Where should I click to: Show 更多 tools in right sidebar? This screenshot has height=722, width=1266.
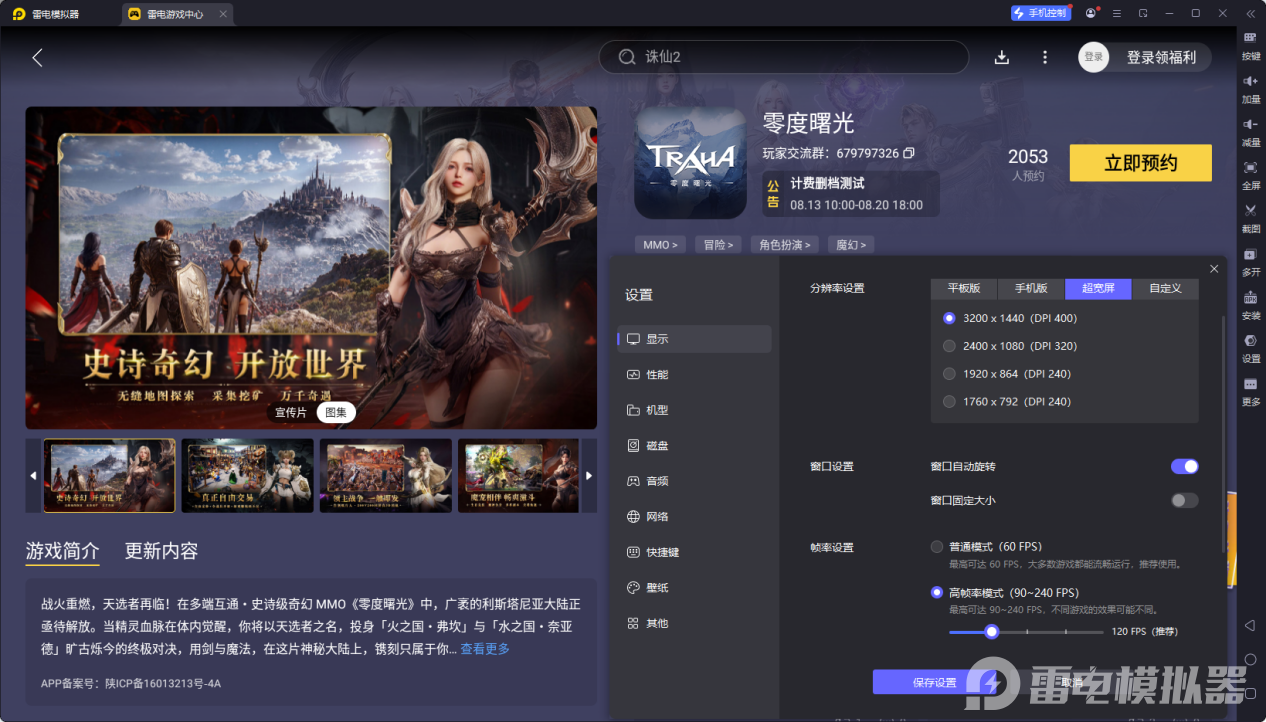1250,390
